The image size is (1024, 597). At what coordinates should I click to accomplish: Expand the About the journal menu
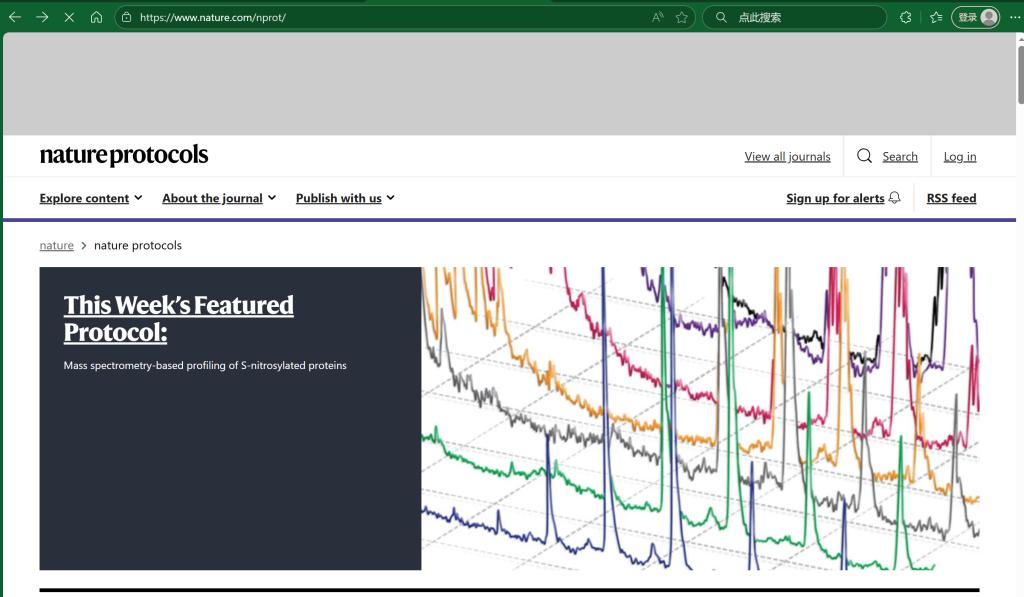[x=218, y=198]
